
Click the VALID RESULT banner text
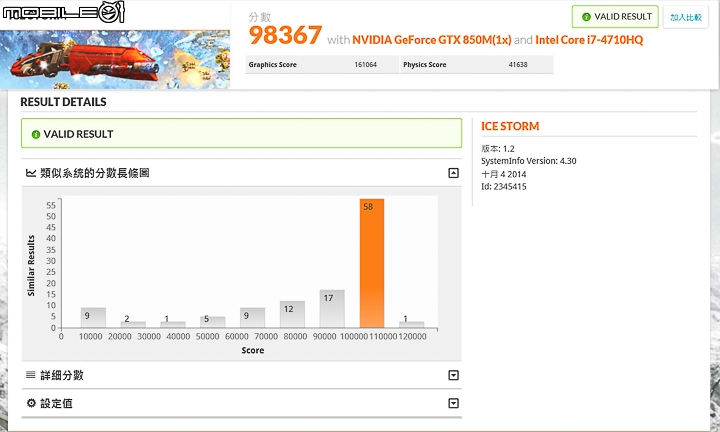(79, 135)
